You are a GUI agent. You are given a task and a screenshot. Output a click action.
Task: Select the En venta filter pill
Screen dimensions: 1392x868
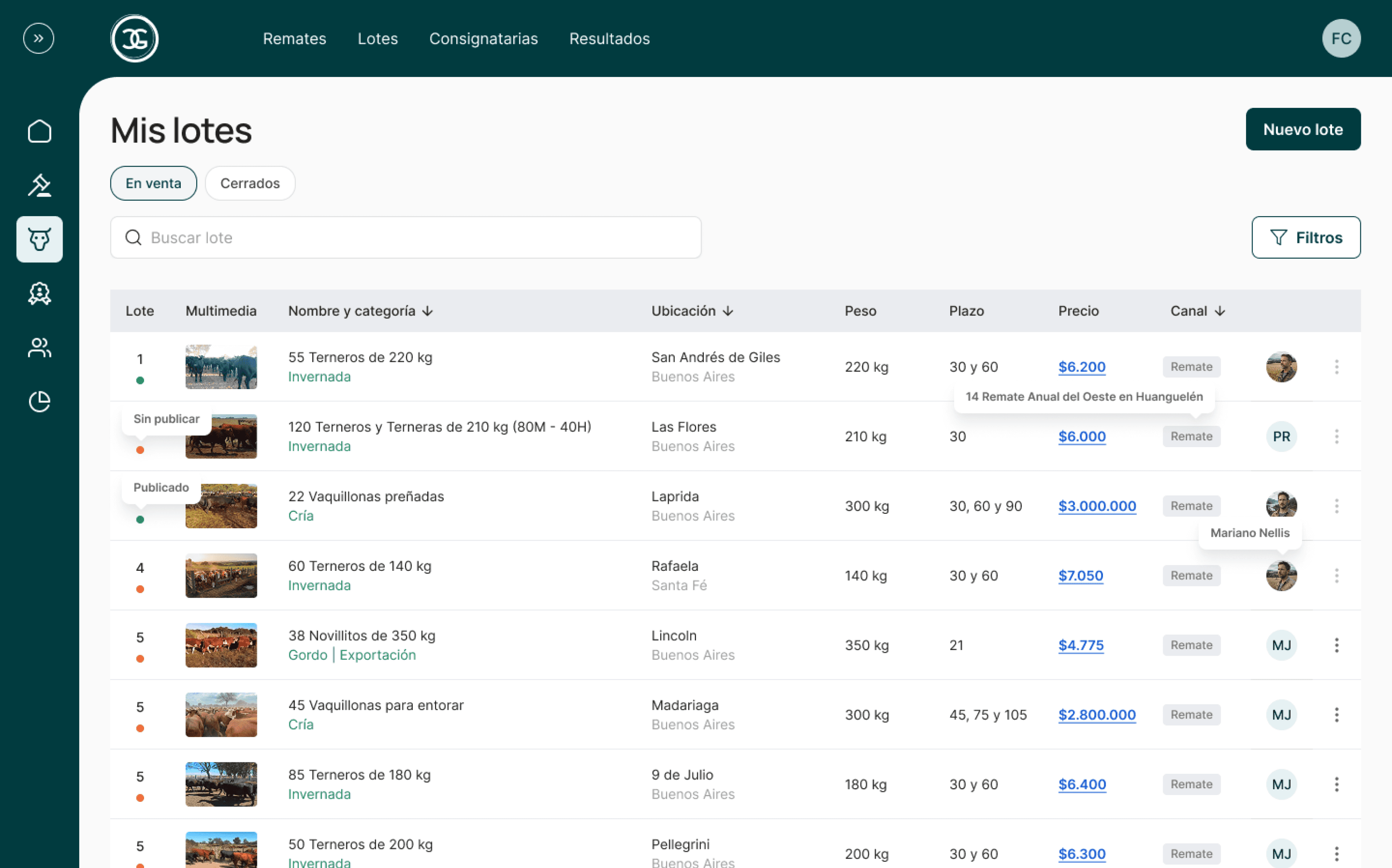click(153, 183)
